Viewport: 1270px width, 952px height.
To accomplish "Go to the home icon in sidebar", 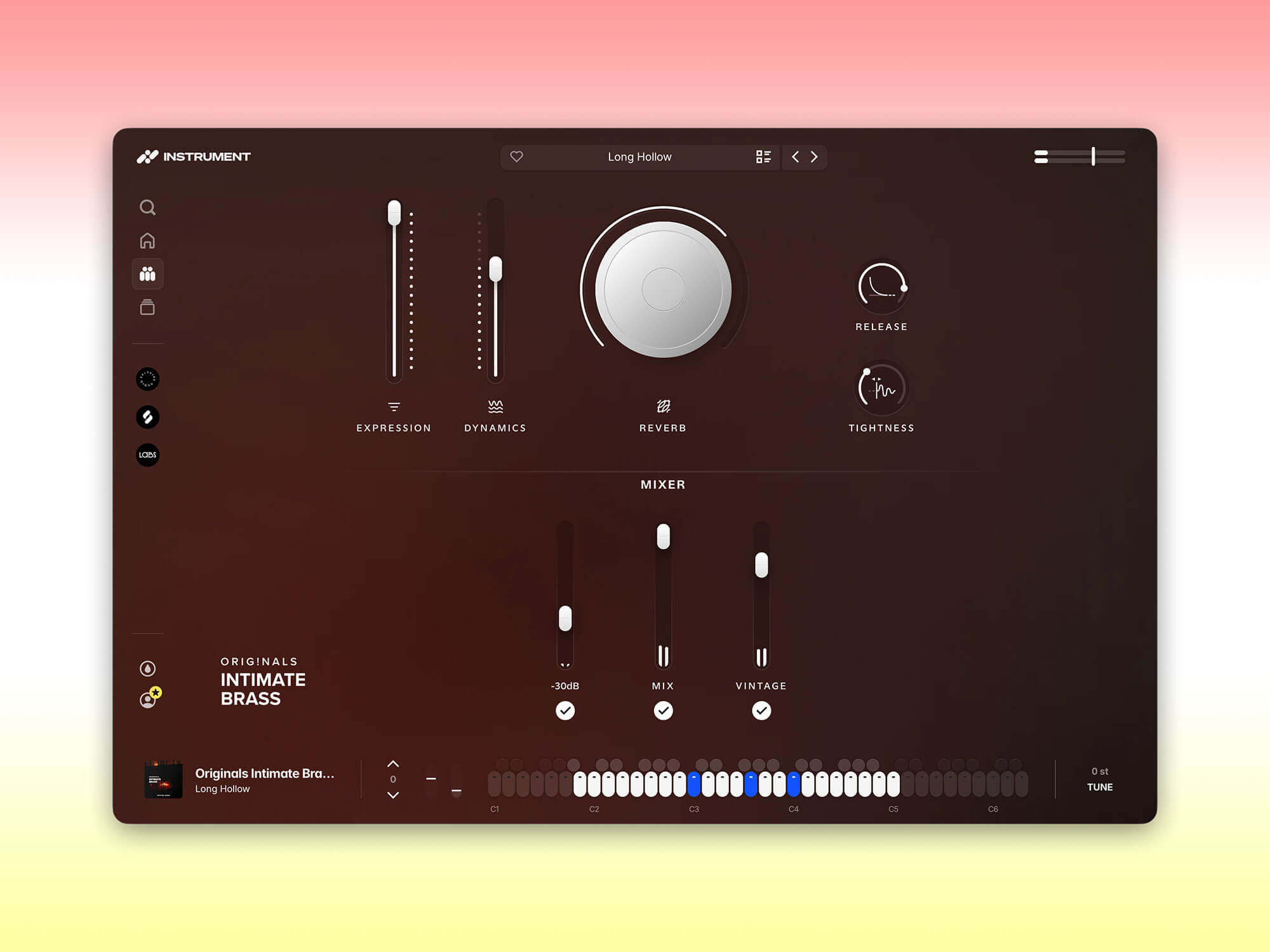I will [147, 241].
